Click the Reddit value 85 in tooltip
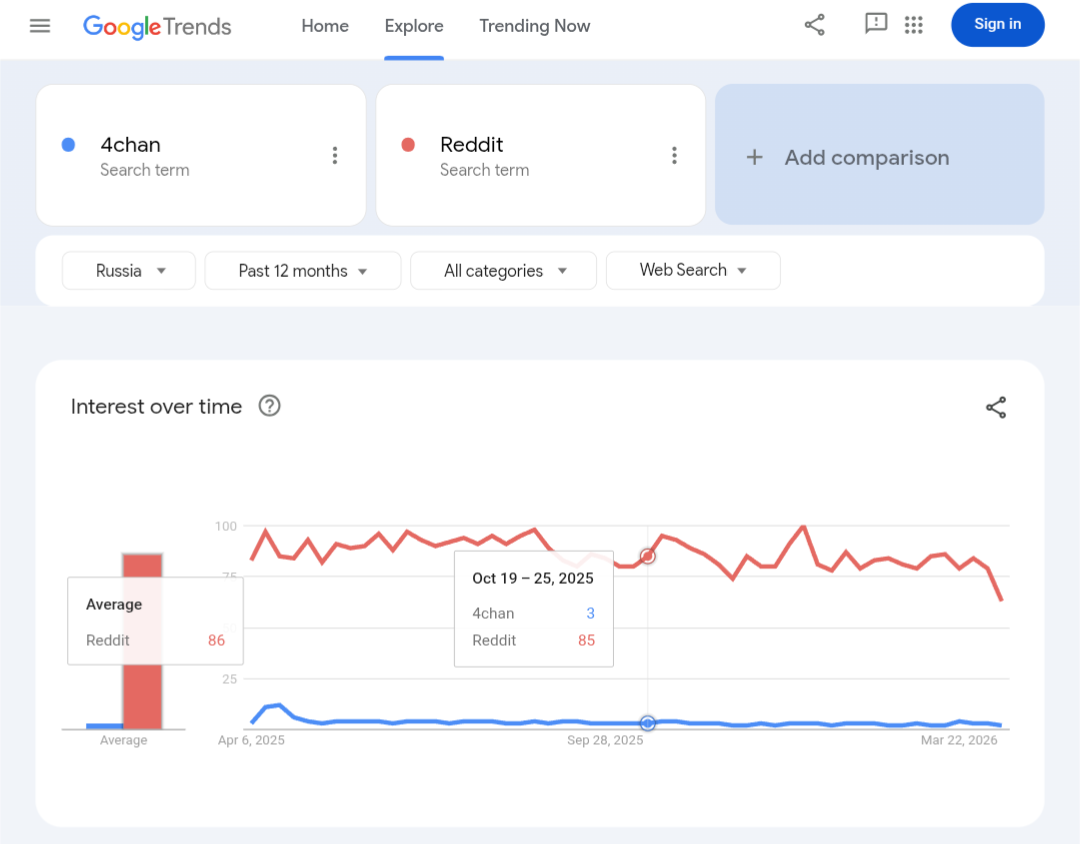Screen dimensions: 1080x844 click(x=586, y=640)
